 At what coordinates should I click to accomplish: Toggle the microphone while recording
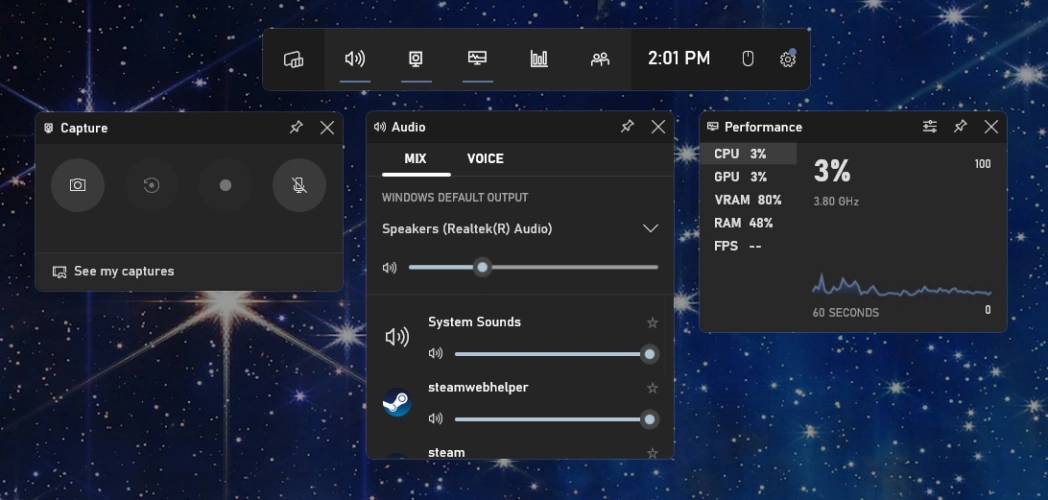299,185
